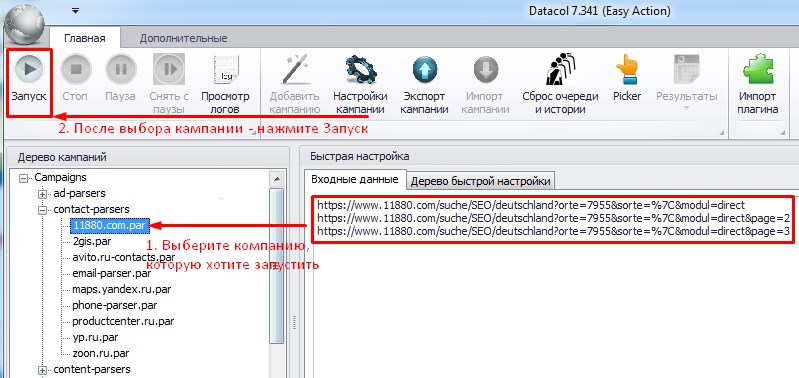Screen dimensions: 799x378
Task: Click the ad-parsers folder label
Action: point(79,194)
